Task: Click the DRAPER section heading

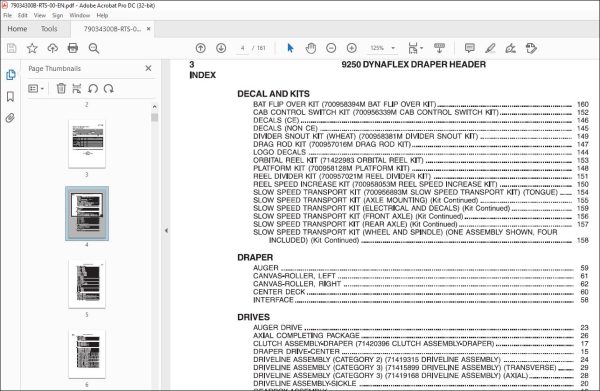Action: pos(255,257)
